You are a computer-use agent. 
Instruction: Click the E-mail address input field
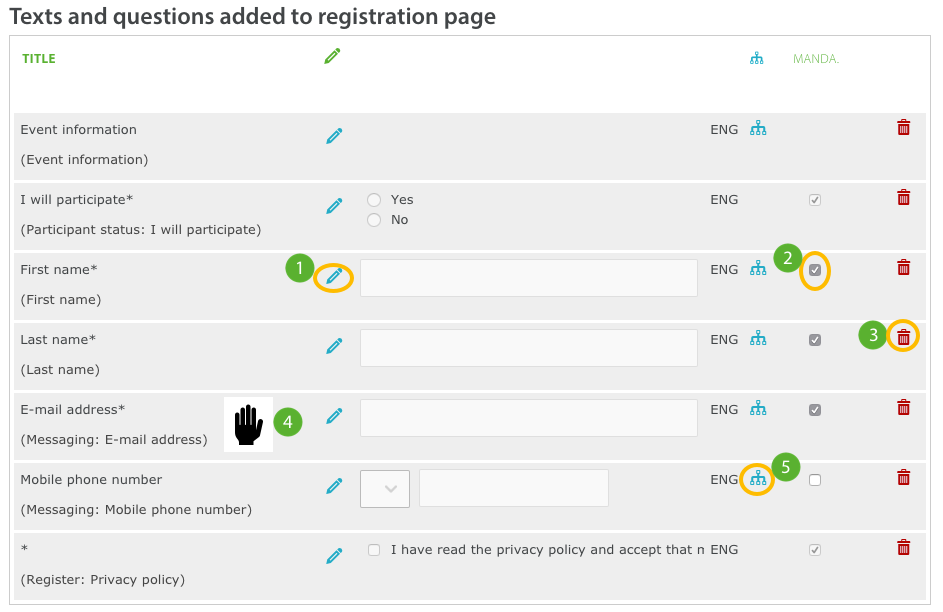pyautogui.click(x=529, y=418)
